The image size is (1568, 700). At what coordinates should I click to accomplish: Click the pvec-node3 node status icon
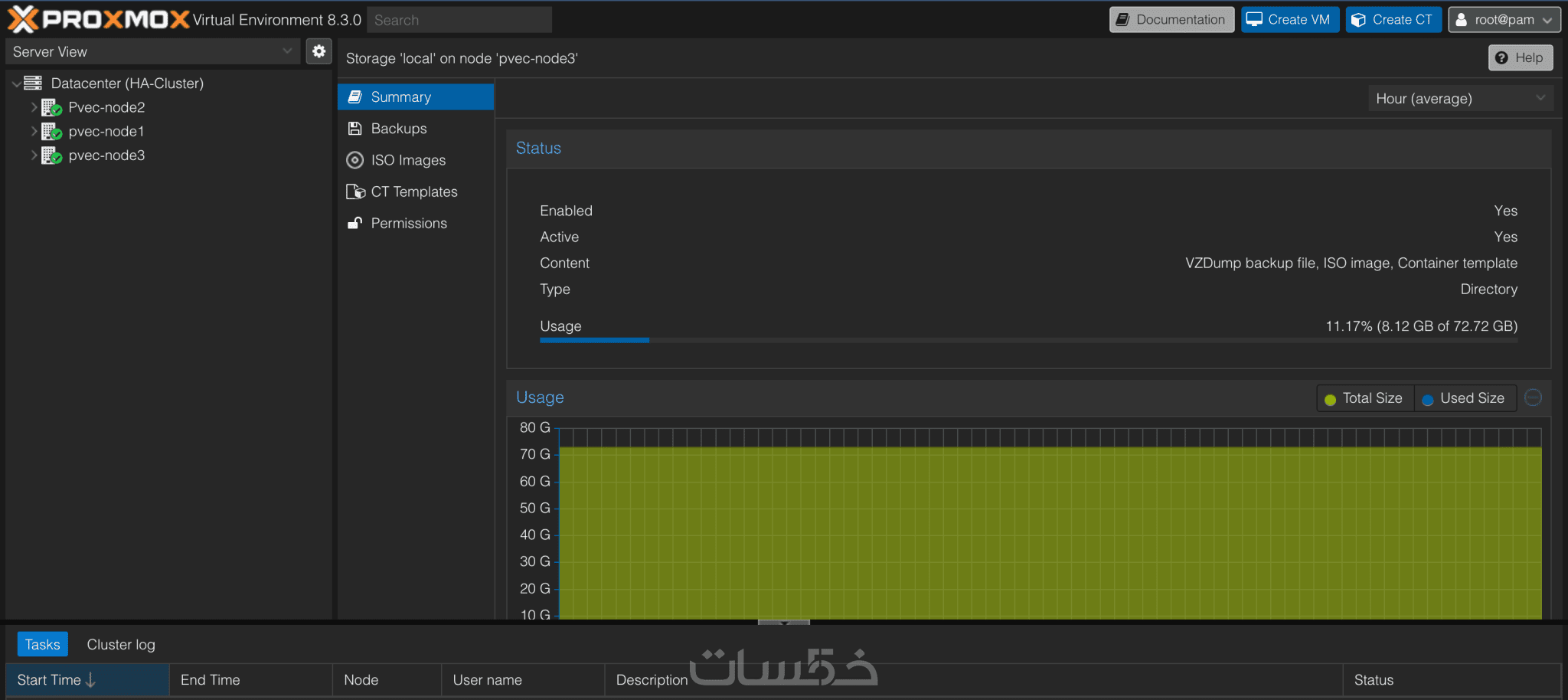(x=51, y=155)
